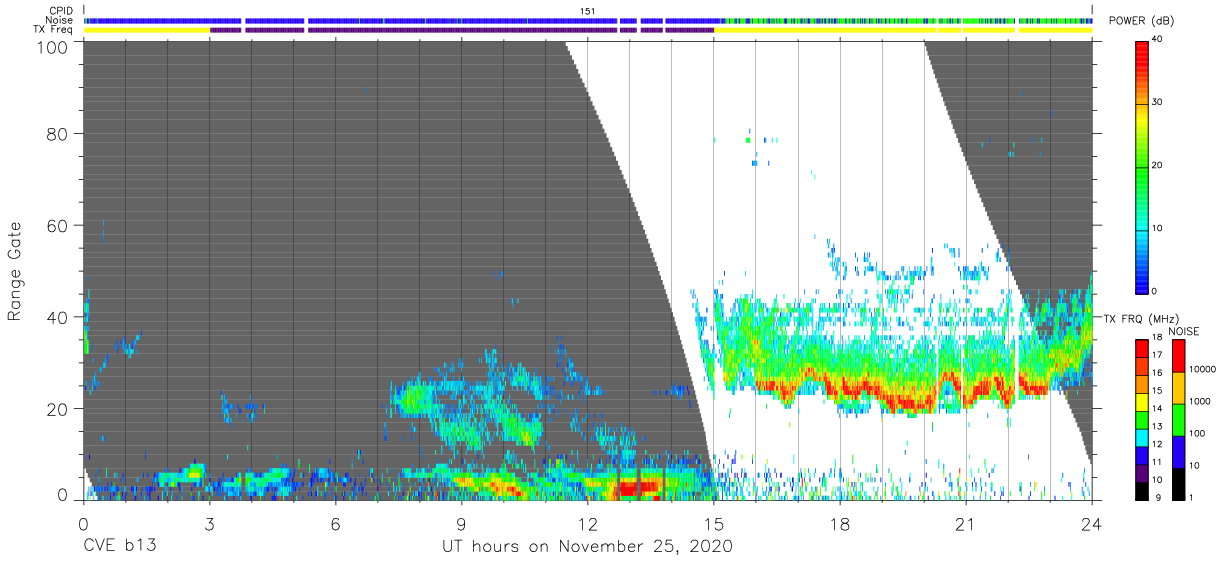
Task: Click the 1 label on the NOISE scale
Action: pos(1190,497)
